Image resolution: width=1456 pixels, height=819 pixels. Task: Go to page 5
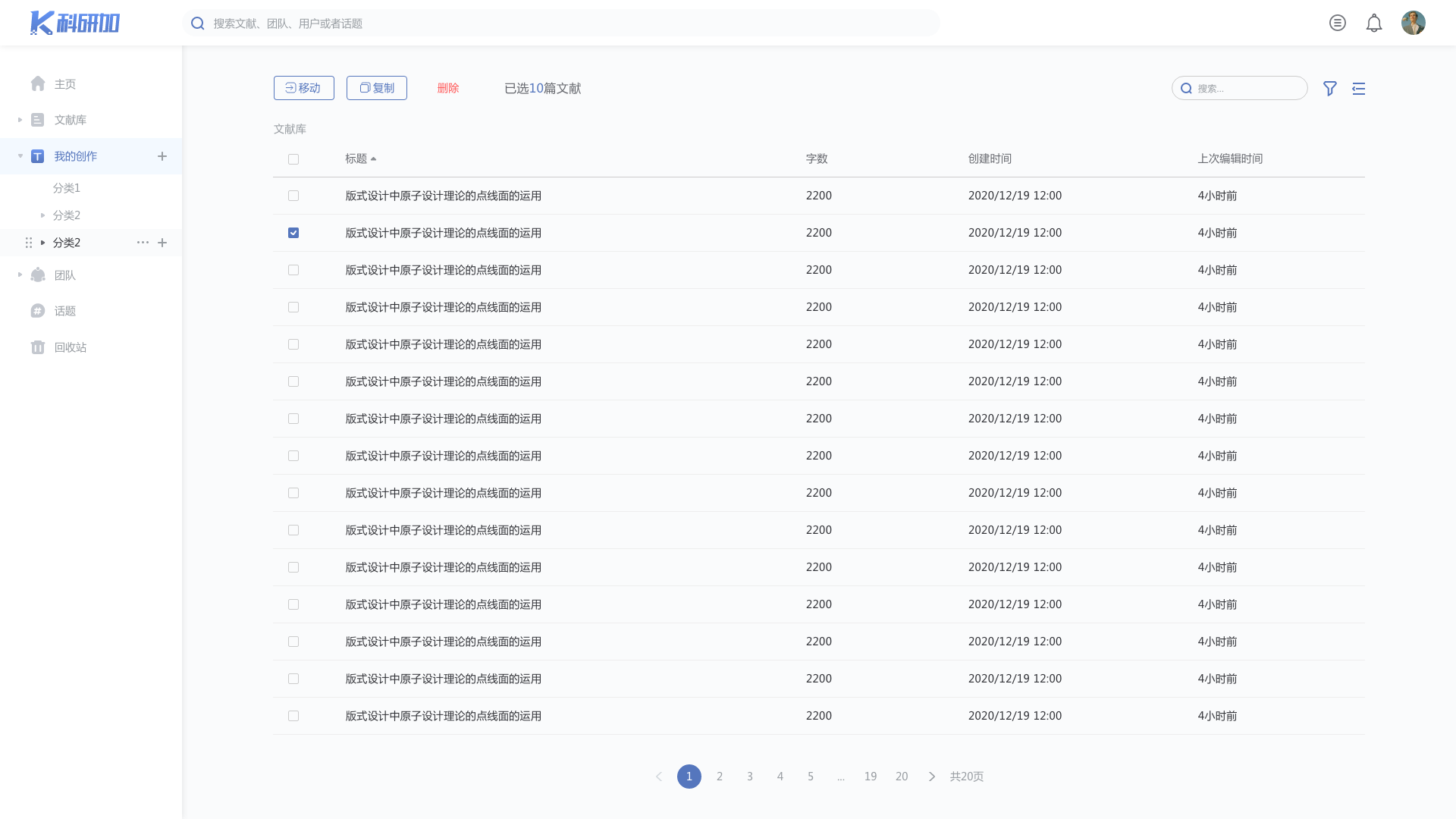point(811,777)
